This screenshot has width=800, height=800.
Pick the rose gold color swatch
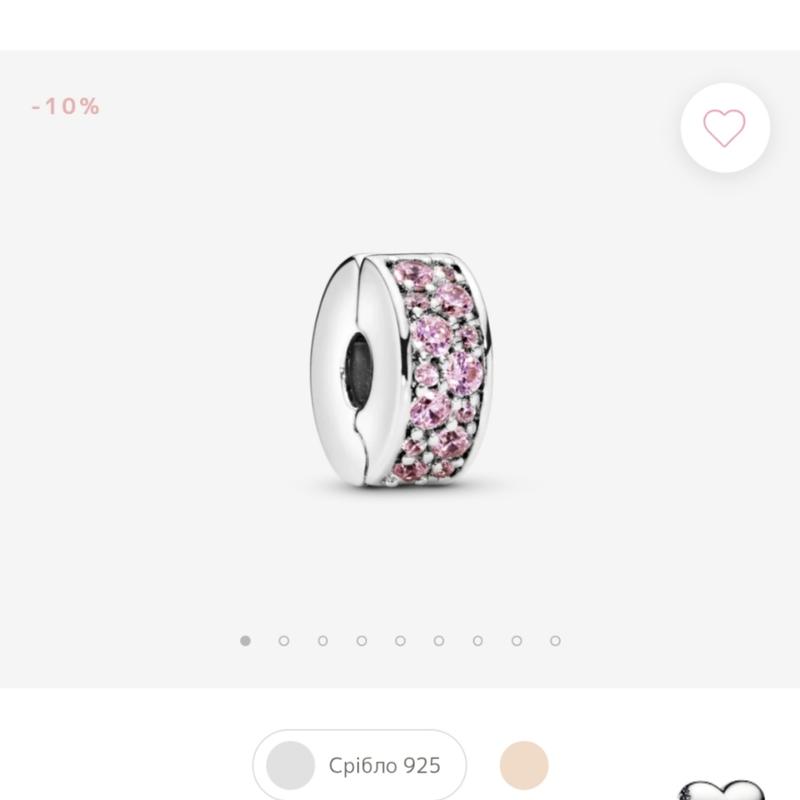[524, 765]
